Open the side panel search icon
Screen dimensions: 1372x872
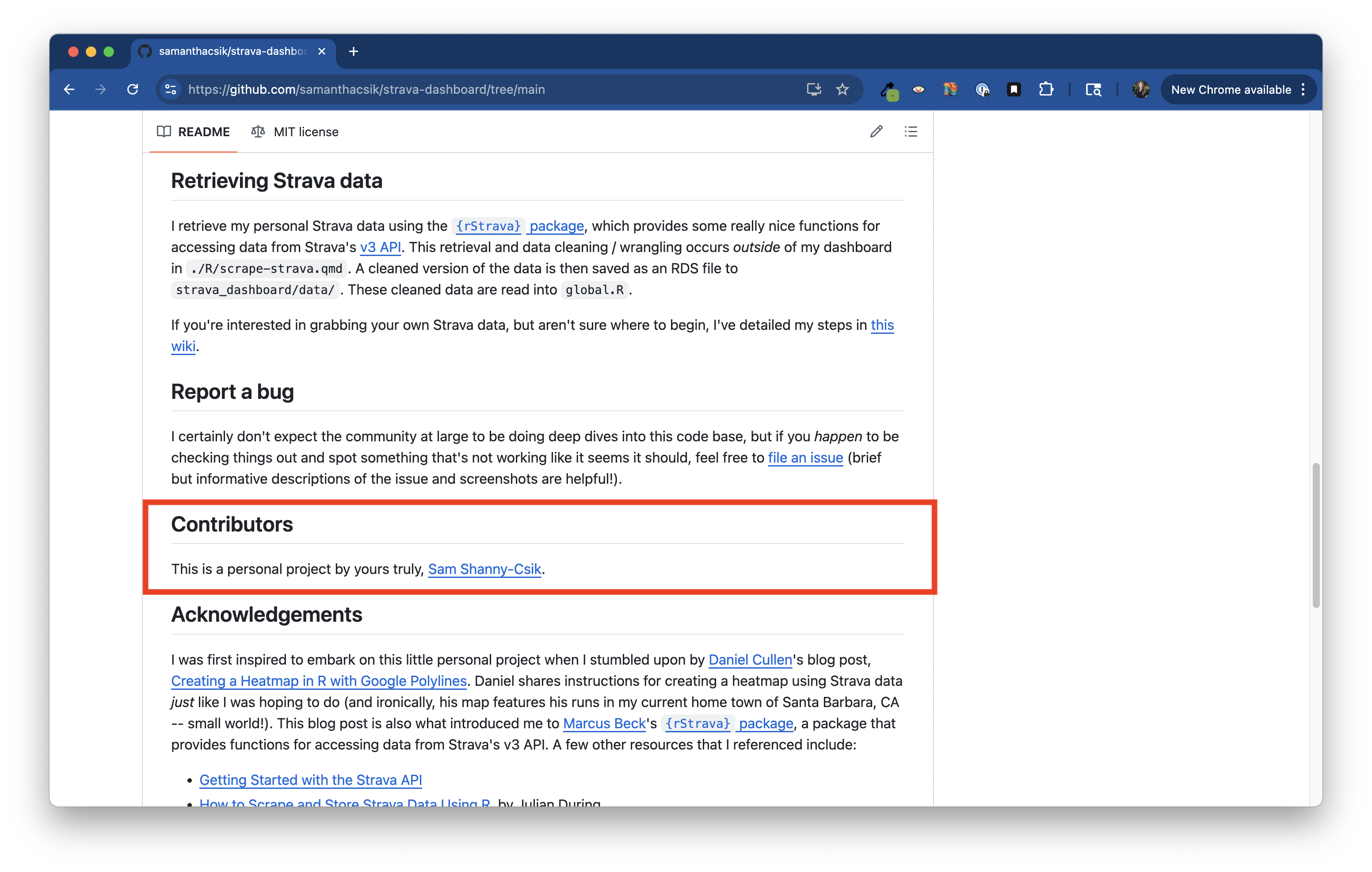pyautogui.click(x=1093, y=89)
